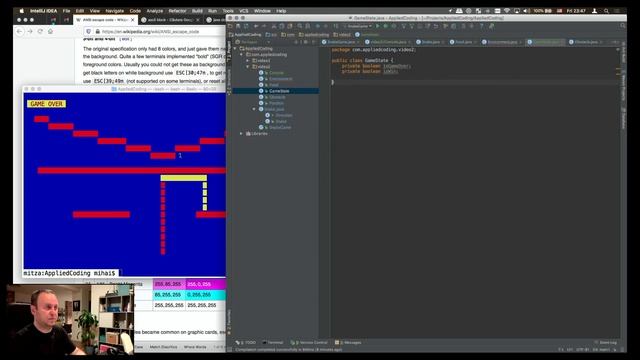Toggle the Database side tab
Viewport: 640px width, 360px height.
(x=623, y=118)
